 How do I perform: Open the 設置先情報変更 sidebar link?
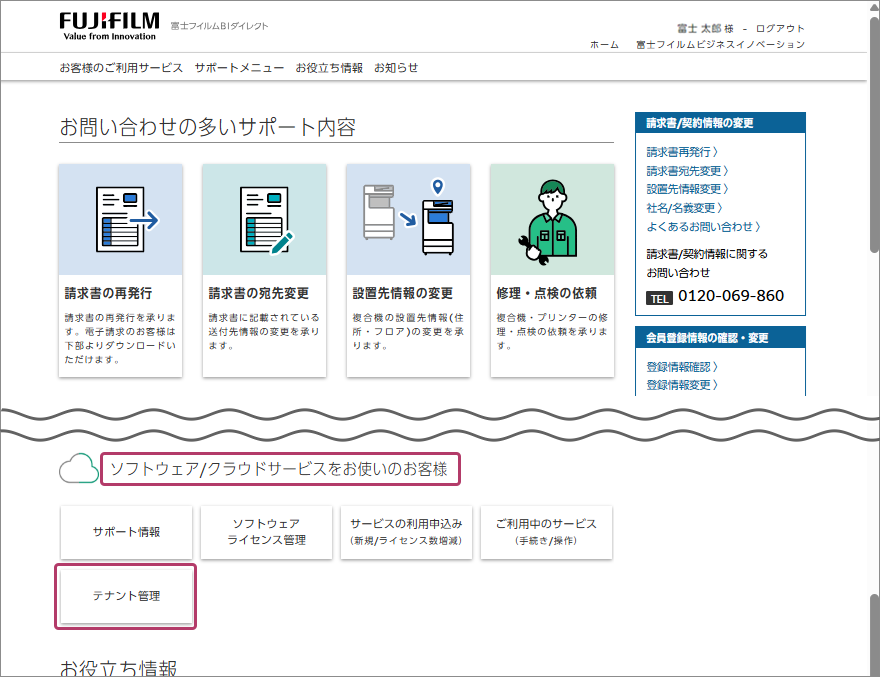(687, 189)
